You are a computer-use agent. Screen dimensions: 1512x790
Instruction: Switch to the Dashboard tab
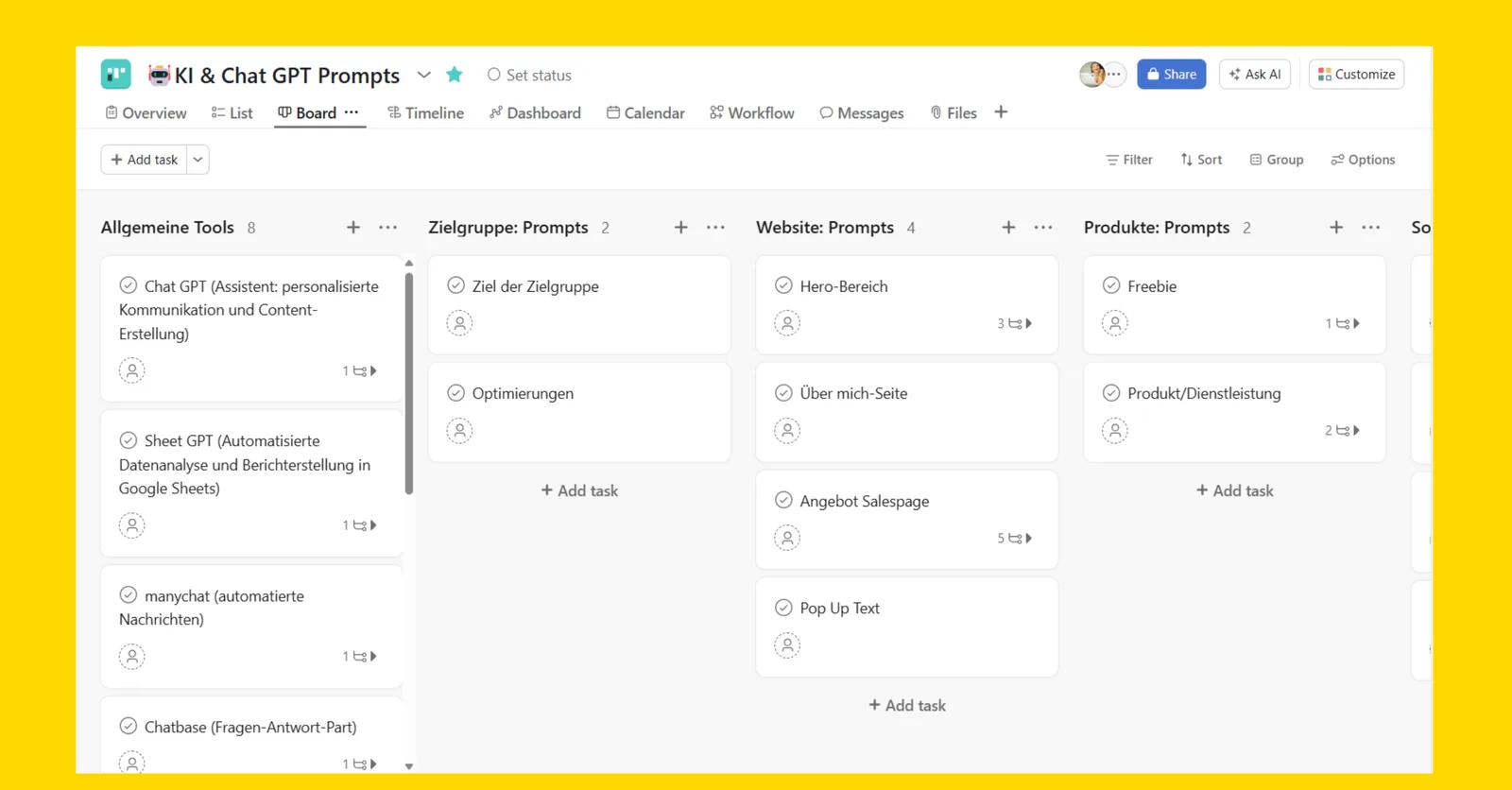click(x=535, y=112)
